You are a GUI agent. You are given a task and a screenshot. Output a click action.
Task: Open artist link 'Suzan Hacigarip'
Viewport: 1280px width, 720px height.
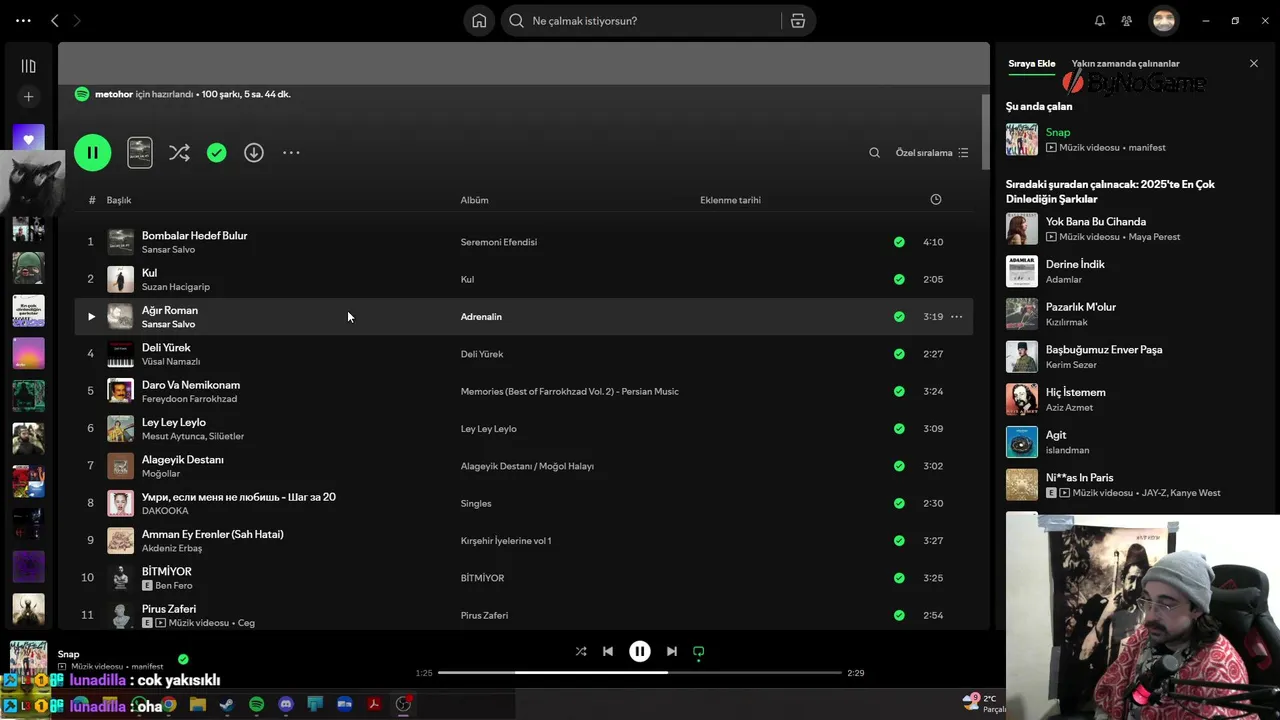click(176, 287)
